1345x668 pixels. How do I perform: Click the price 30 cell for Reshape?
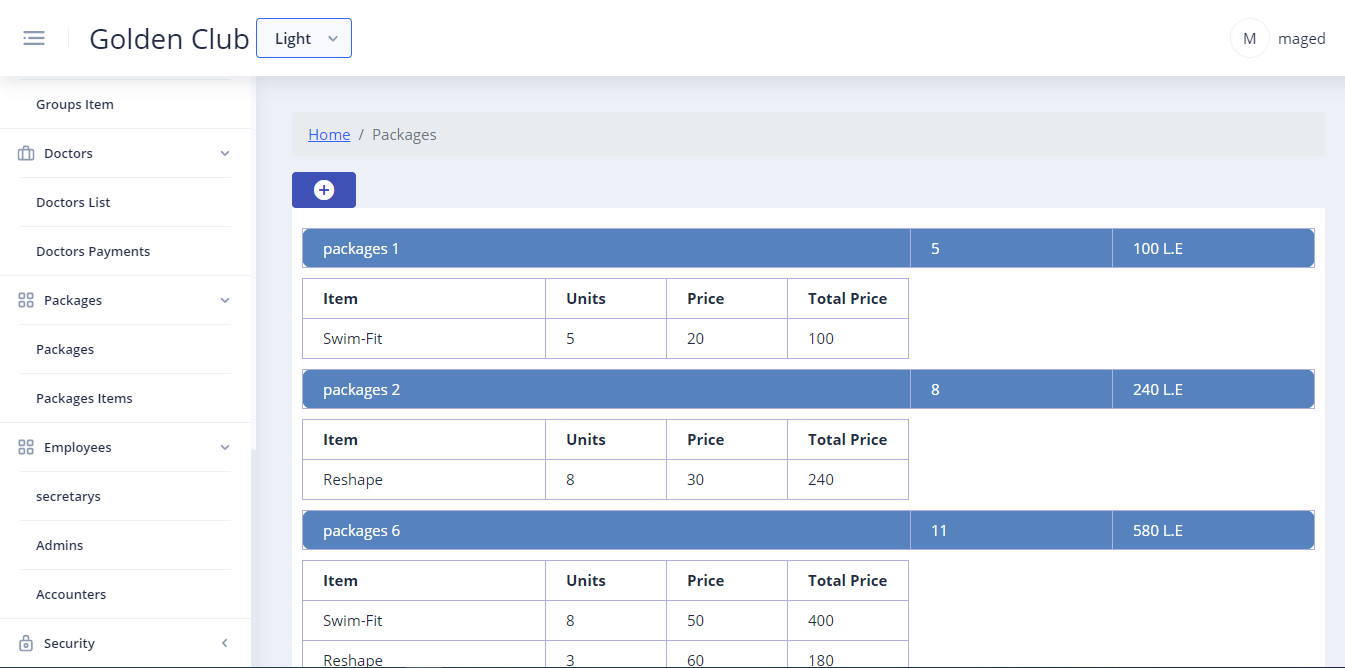pos(727,479)
